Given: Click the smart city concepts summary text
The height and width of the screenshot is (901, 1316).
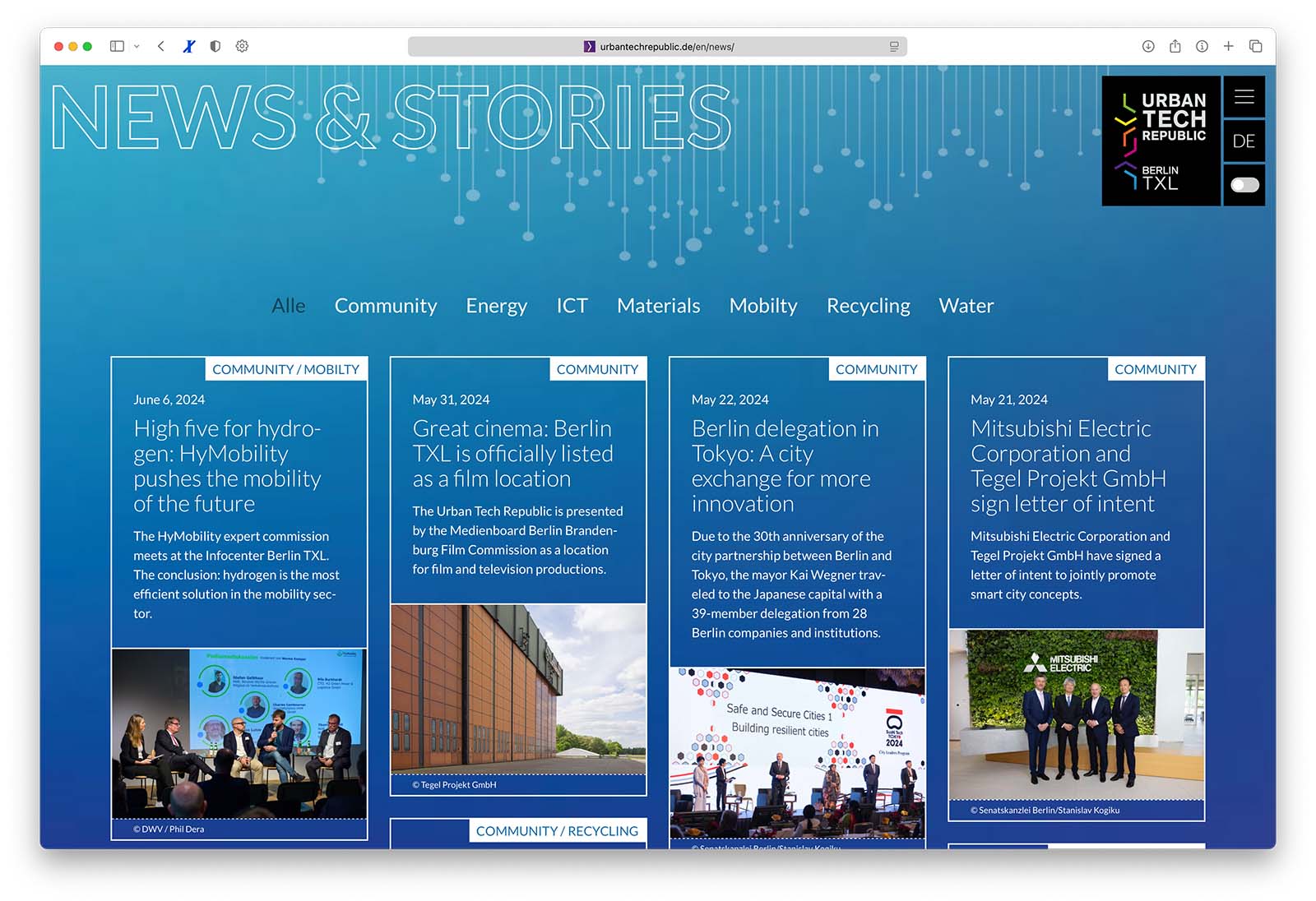Looking at the screenshot, I should pyautogui.click(x=1070, y=565).
